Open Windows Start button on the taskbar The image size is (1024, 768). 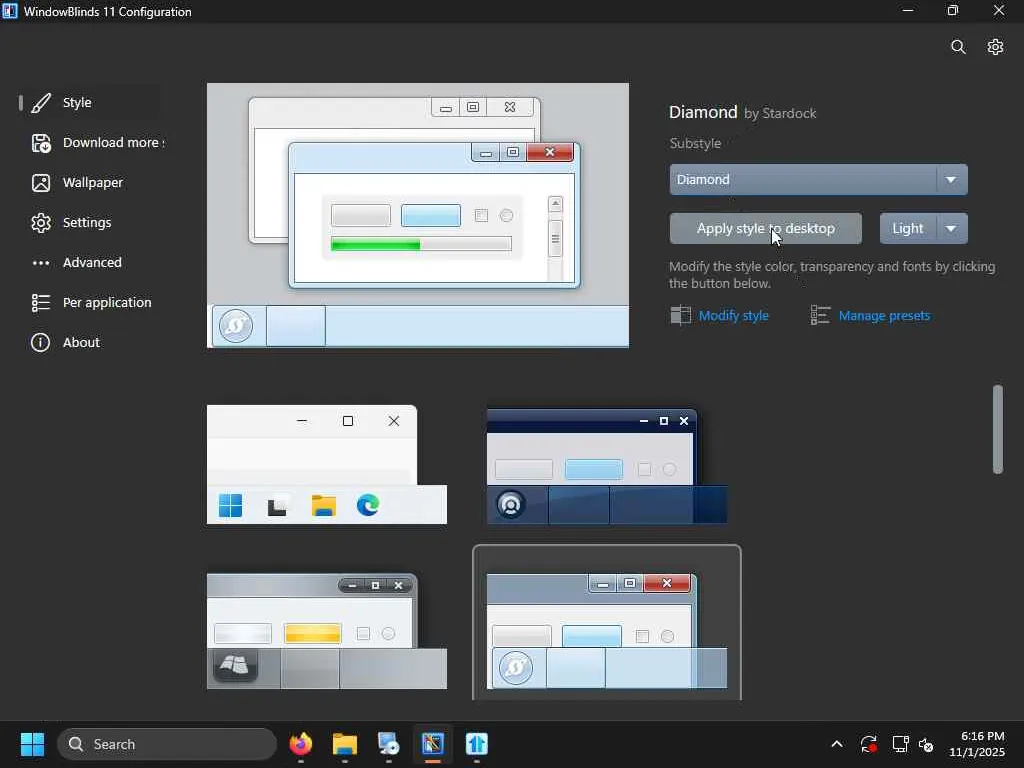click(32, 744)
